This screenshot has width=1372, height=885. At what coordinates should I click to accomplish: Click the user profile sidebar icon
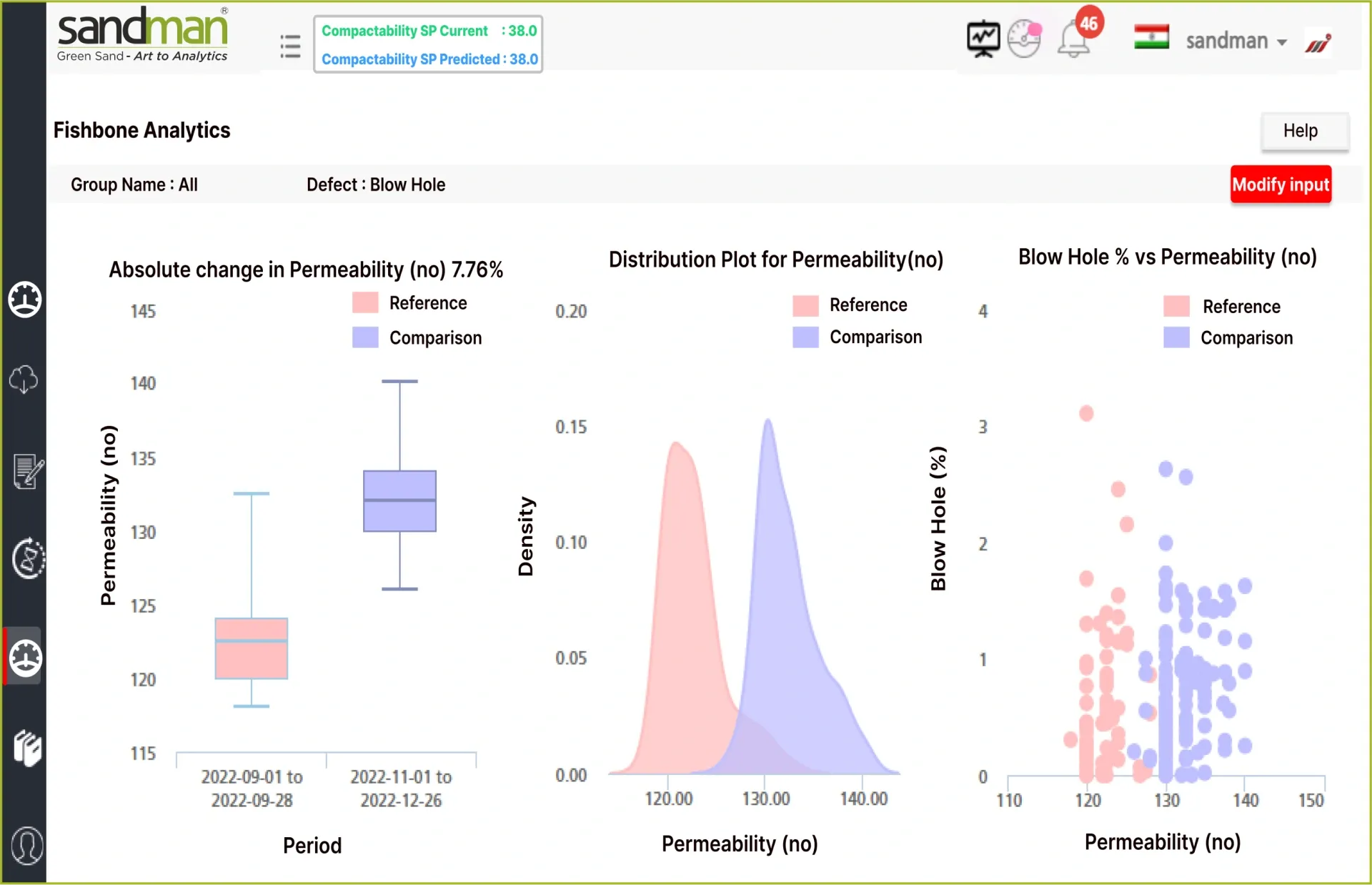click(27, 846)
